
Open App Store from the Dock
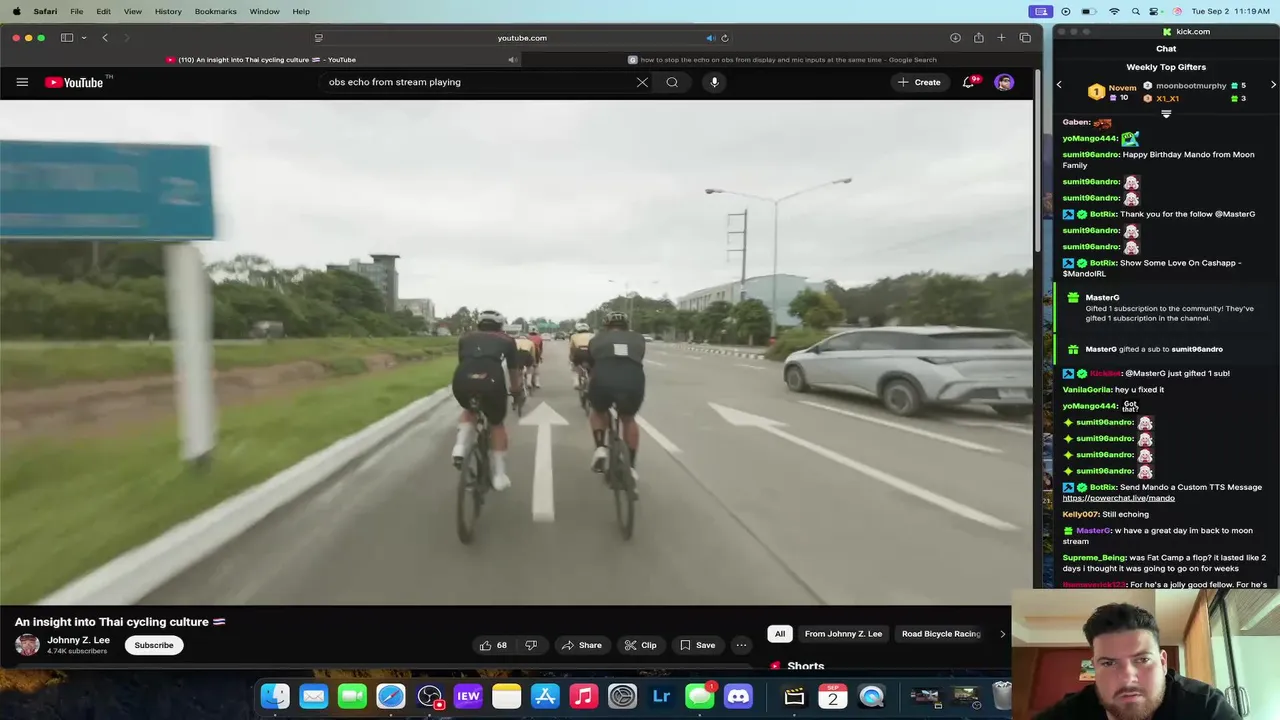point(545,696)
